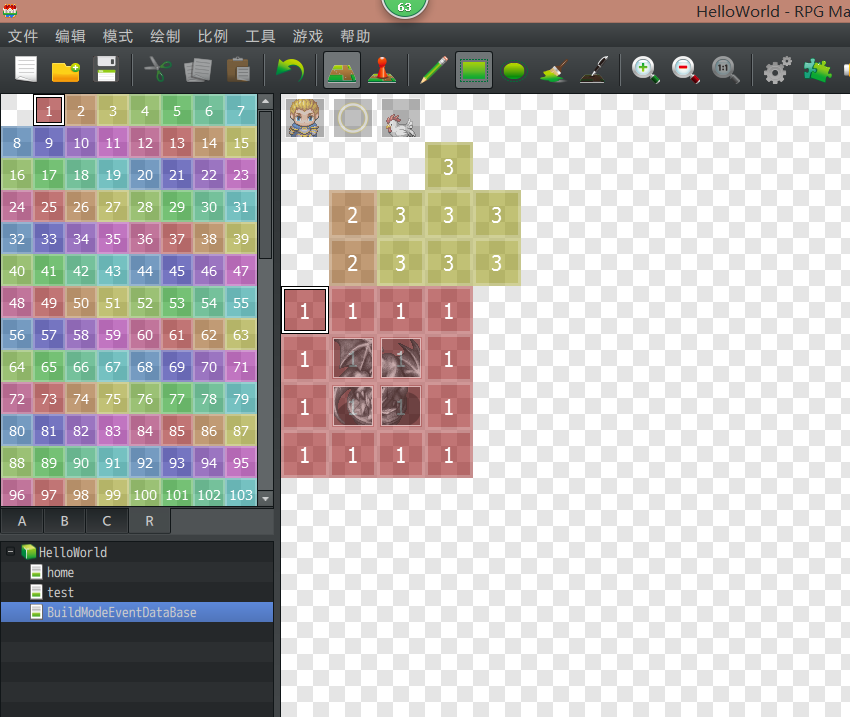Switch to tileset tab A
The image size is (850, 717).
click(22, 521)
